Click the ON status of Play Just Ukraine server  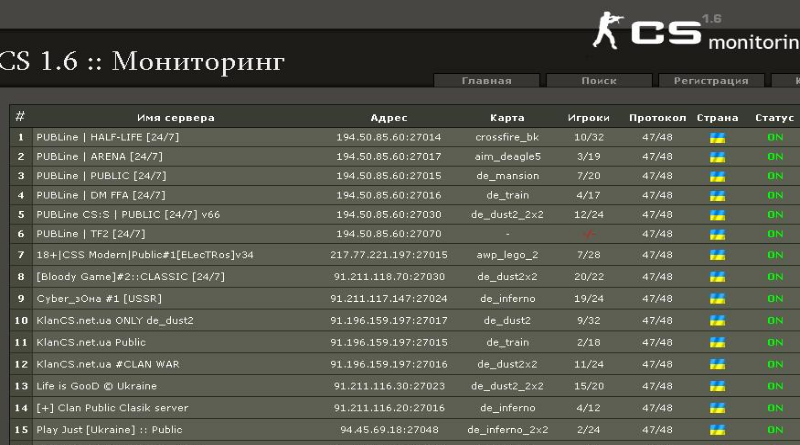[775, 430]
